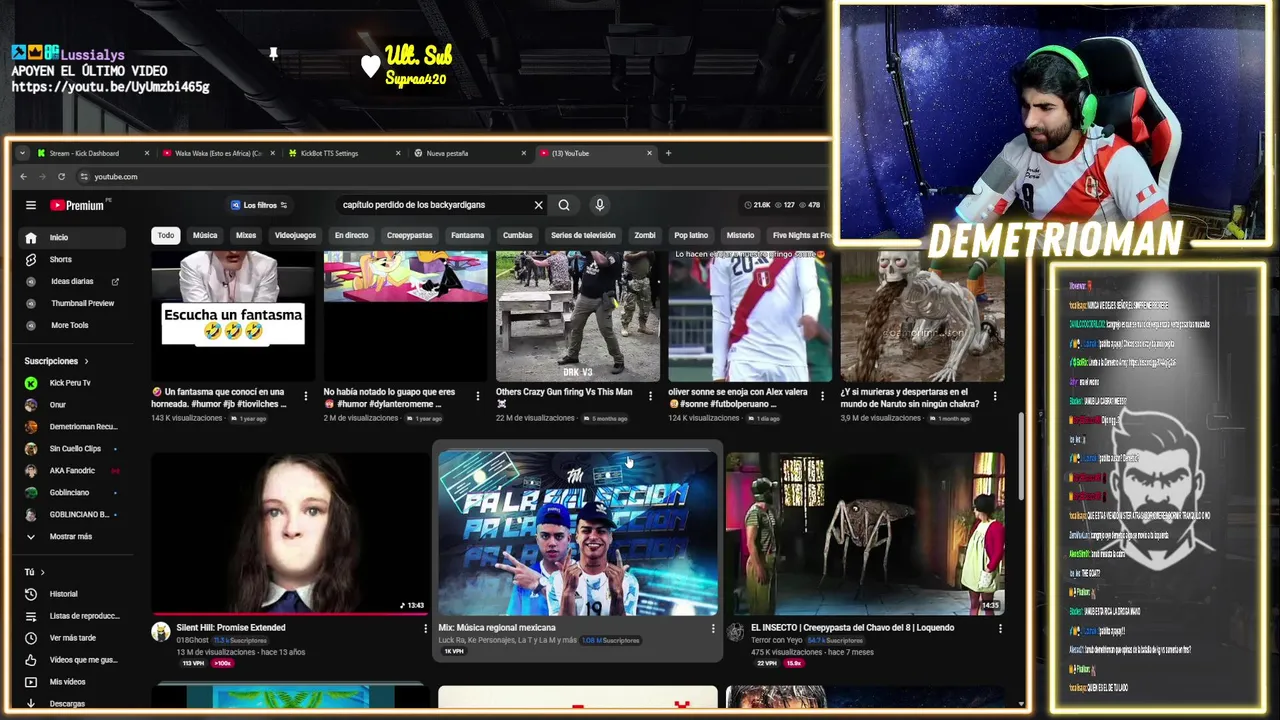The width and height of the screenshot is (1280, 720).
Task: Switch to Stream - Kick Dashboard tab
Action: click(92, 153)
